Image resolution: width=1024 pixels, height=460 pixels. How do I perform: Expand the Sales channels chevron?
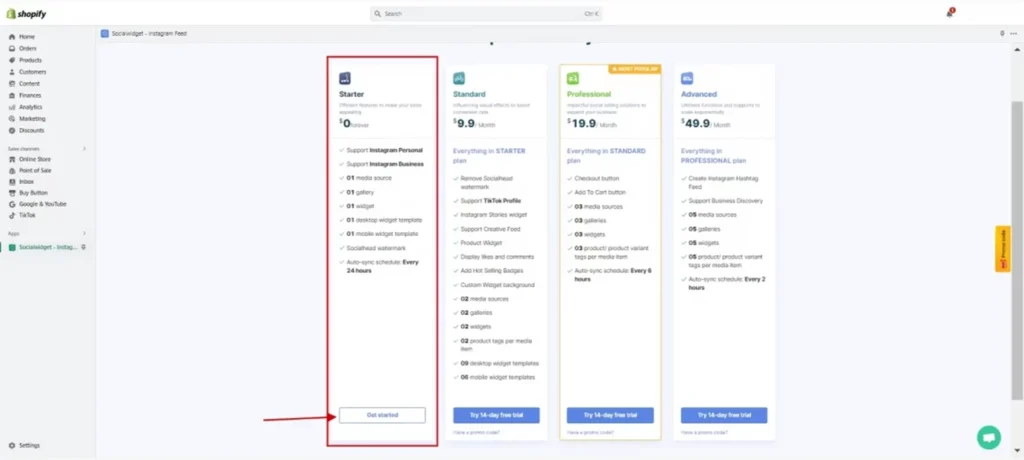click(x=84, y=149)
